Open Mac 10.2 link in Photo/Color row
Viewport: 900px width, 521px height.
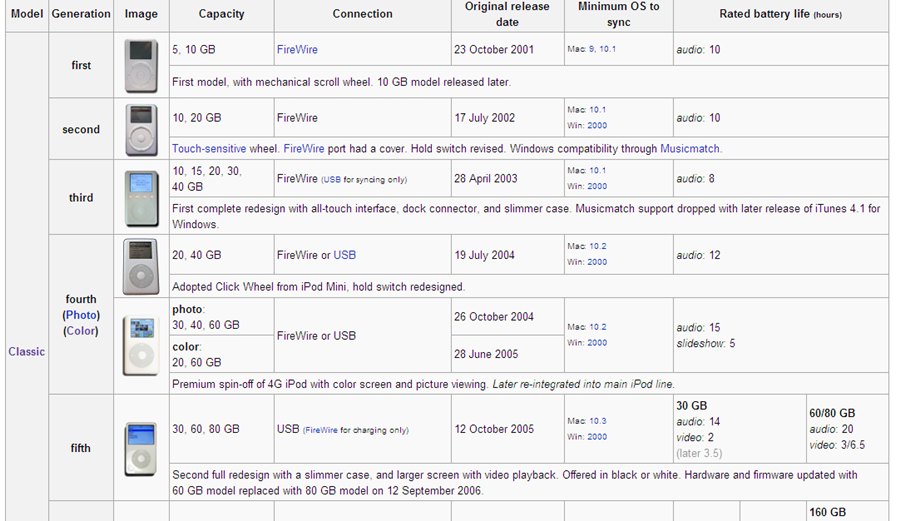coord(598,327)
